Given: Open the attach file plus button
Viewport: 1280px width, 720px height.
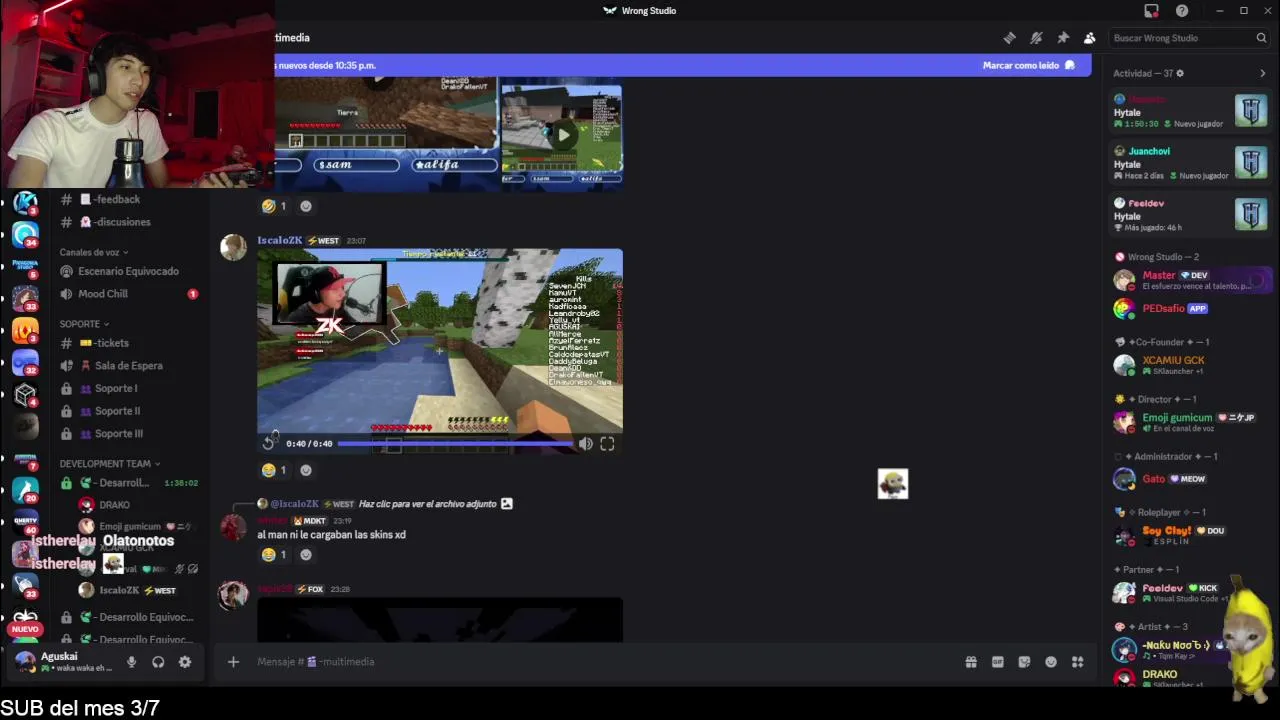Looking at the screenshot, I should pos(233,662).
